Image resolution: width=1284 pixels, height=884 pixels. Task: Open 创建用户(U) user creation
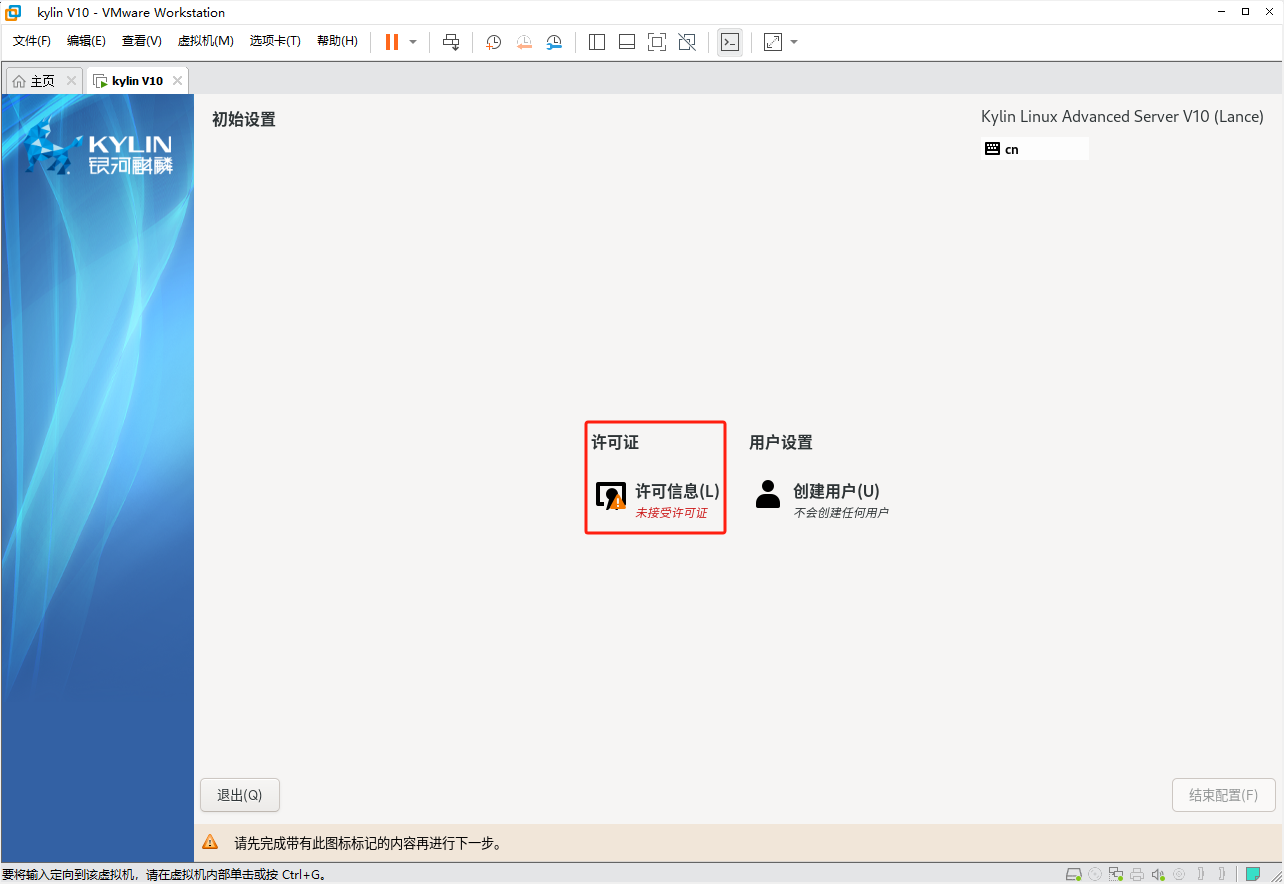click(821, 498)
